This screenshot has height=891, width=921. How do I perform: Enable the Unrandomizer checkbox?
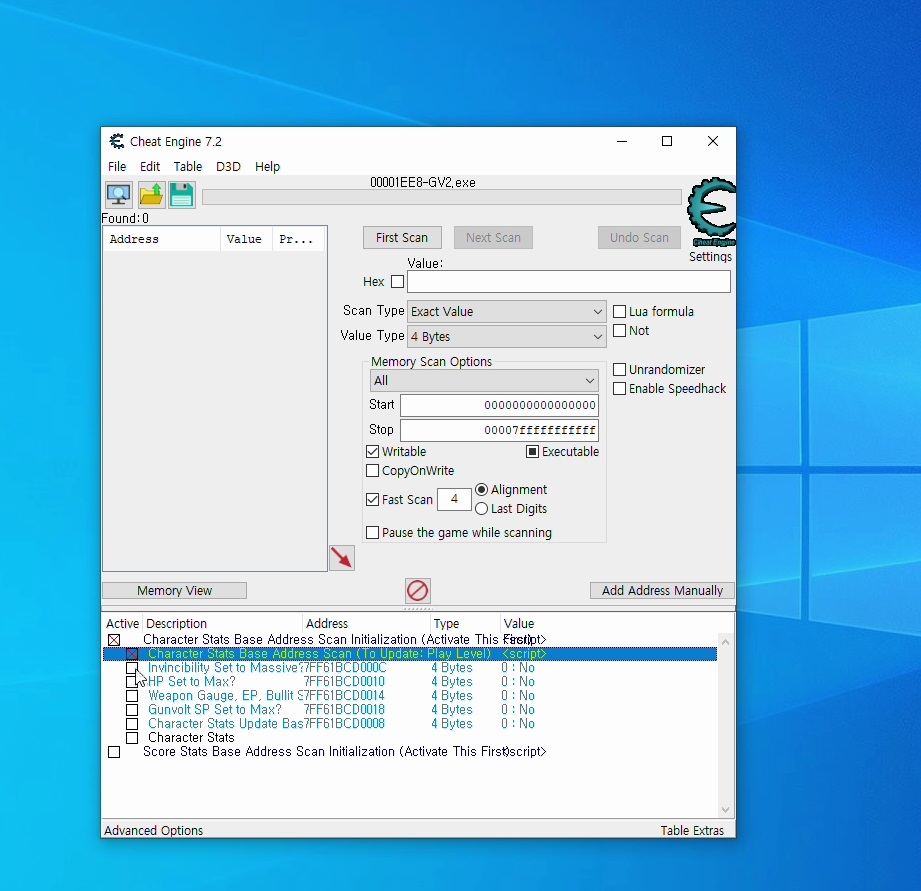(619, 370)
